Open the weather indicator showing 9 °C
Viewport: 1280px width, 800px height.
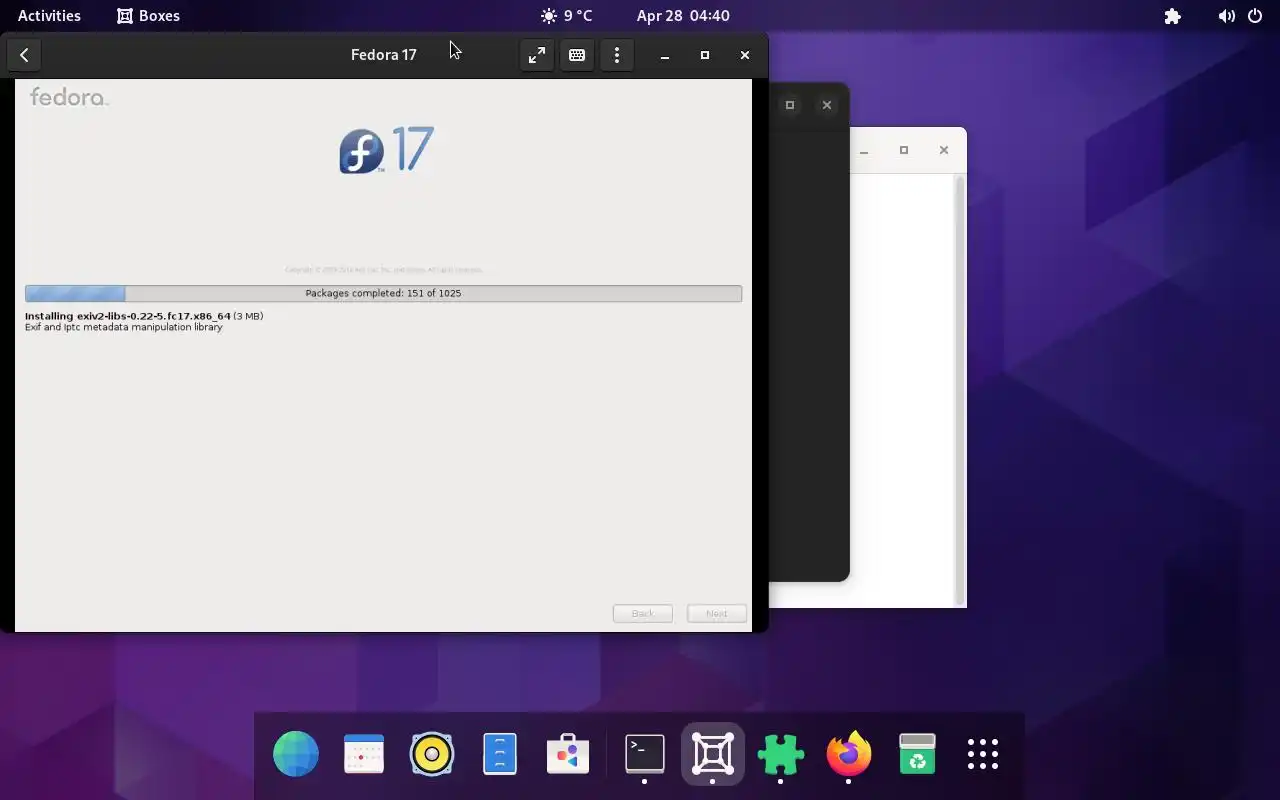566,16
